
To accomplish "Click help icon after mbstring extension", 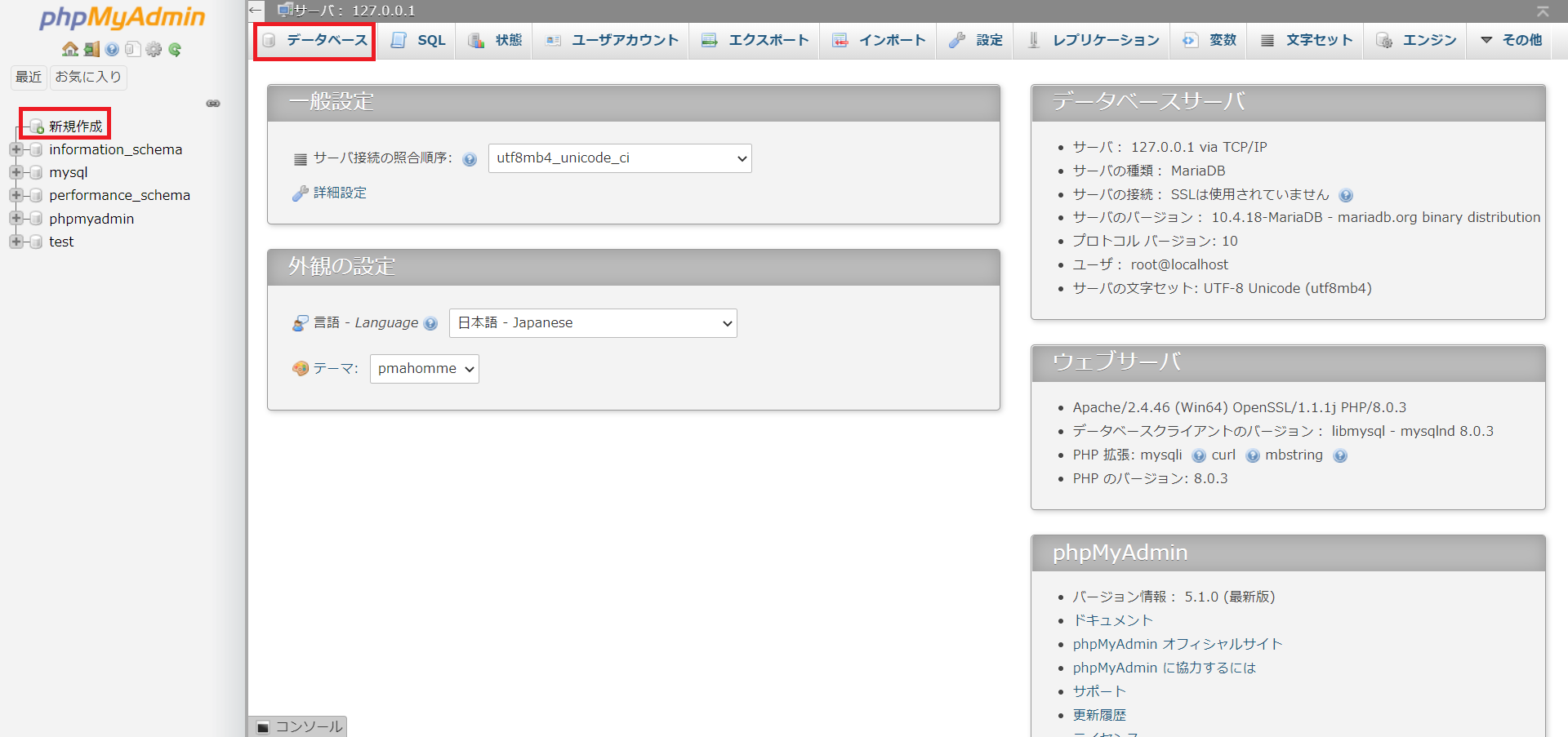I will [1340, 455].
